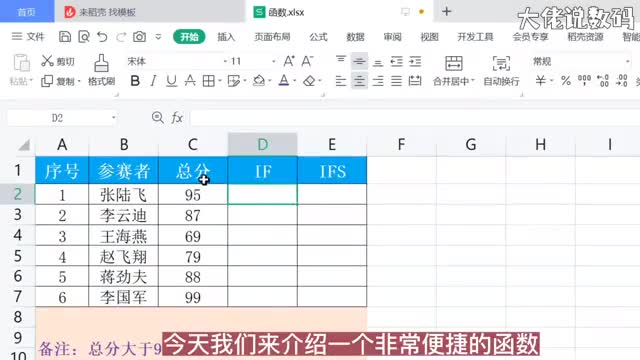The image size is (640, 360).
Task: Clear formatting with eraser icon
Action: (309, 81)
